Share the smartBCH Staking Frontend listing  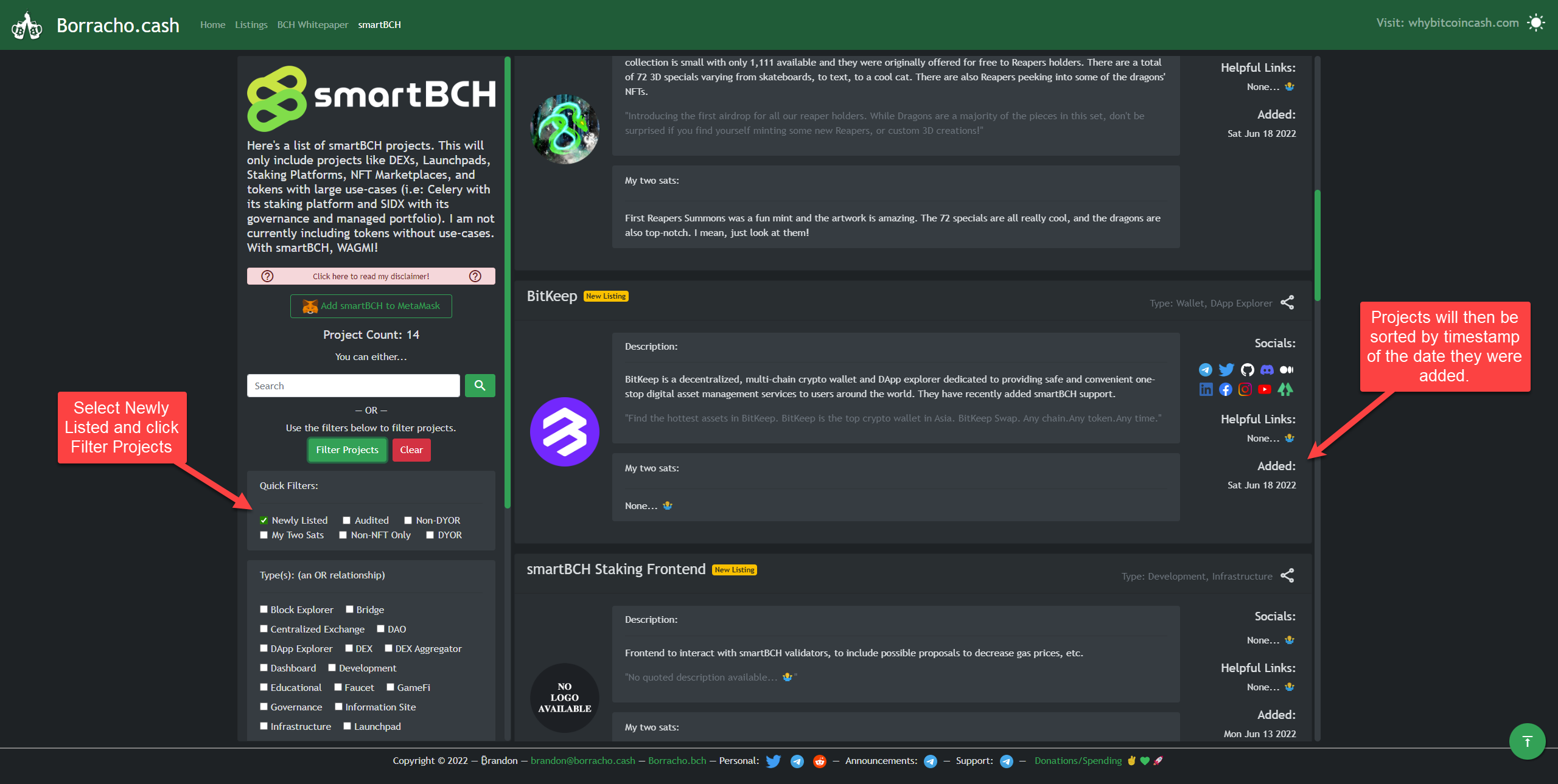(1287, 576)
